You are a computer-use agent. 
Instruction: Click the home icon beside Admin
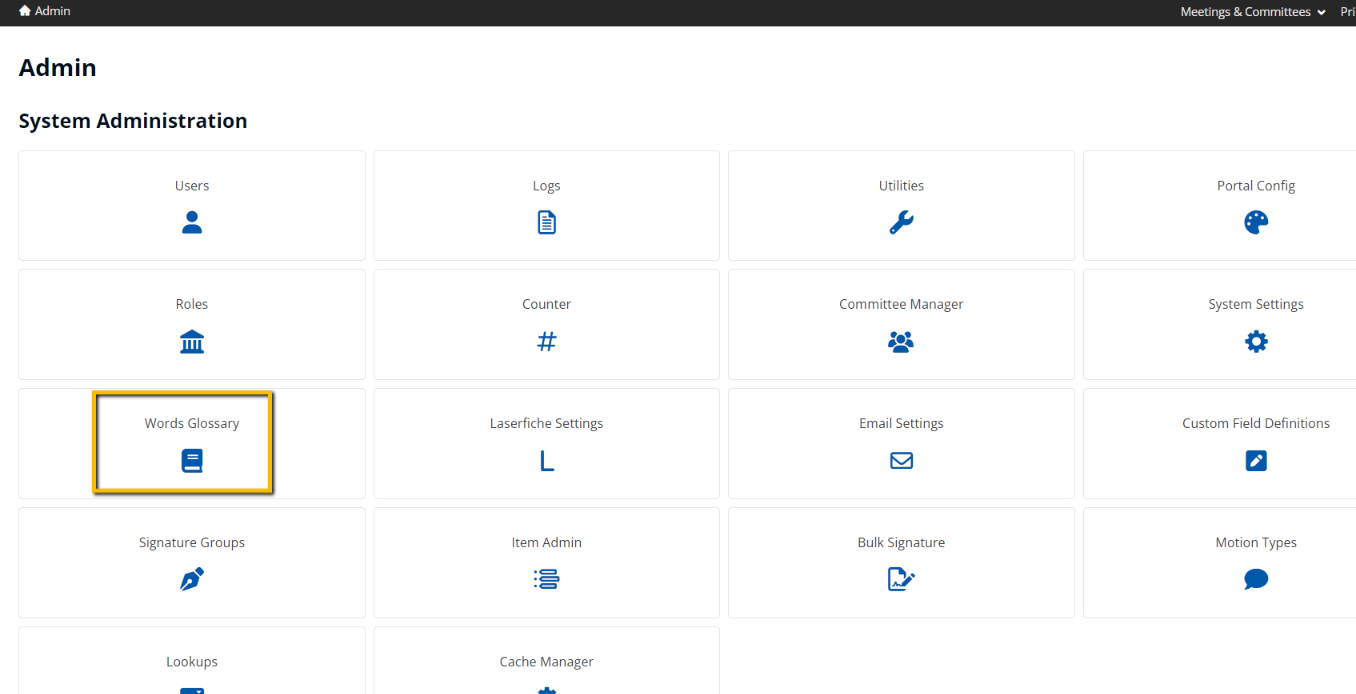[25, 11]
